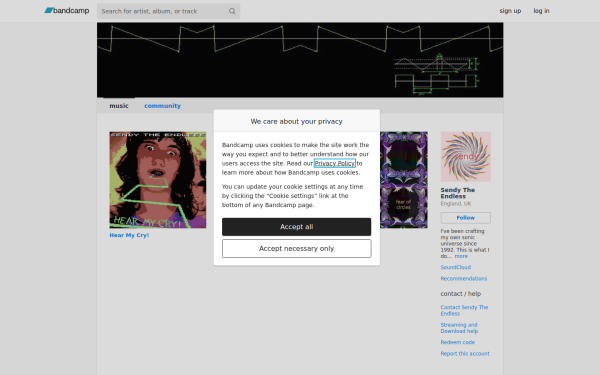Click the England, UK location text
Viewport: 600px width, 375px height.
click(456, 204)
